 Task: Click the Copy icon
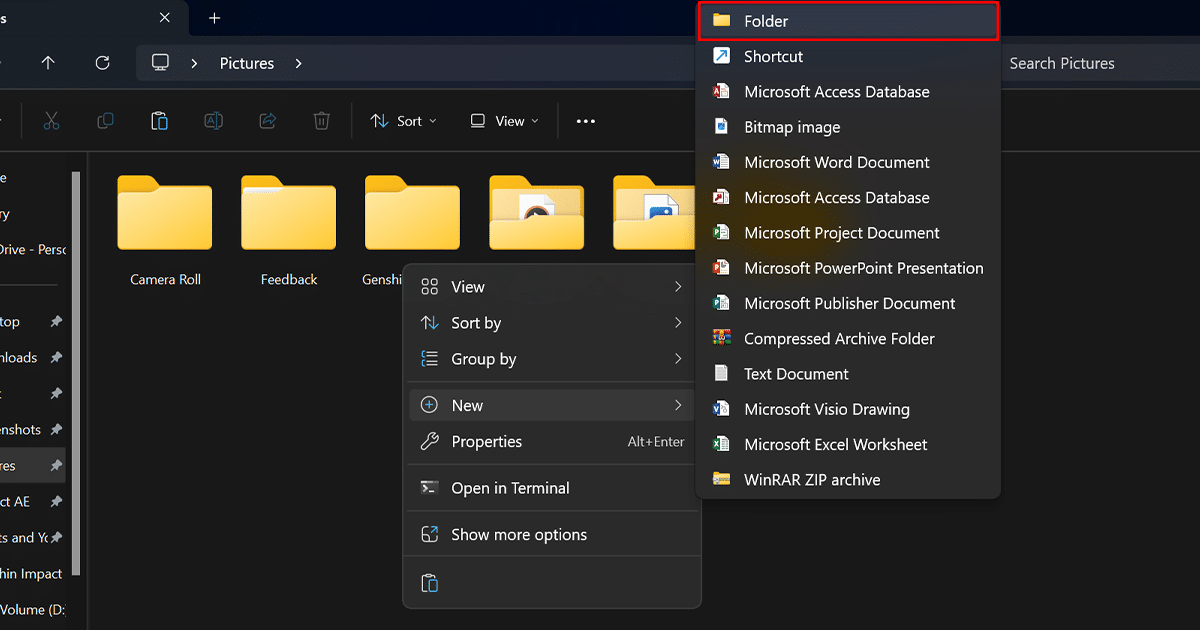[x=105, y=120]
